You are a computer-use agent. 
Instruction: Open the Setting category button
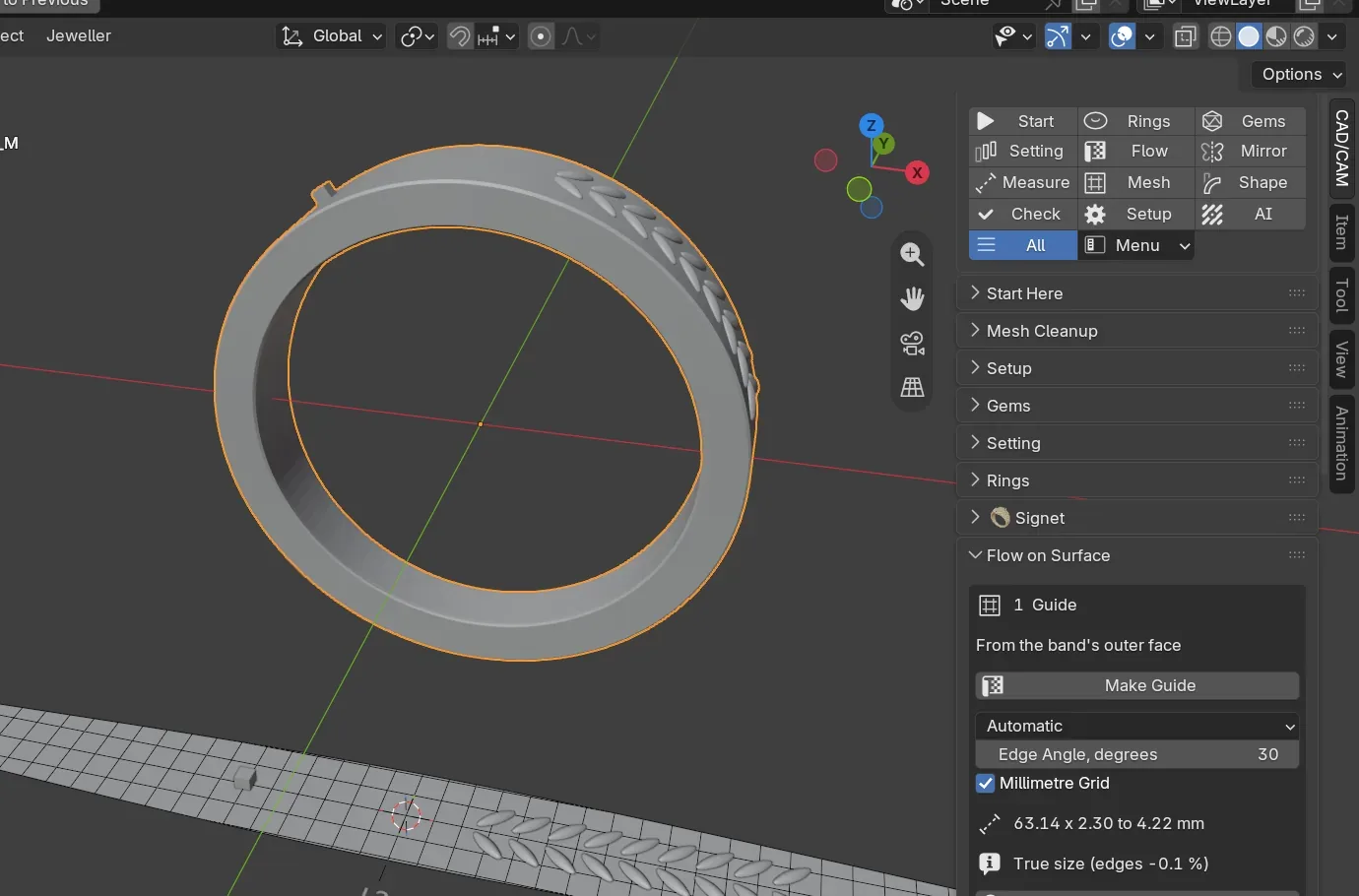point(1022,152)
